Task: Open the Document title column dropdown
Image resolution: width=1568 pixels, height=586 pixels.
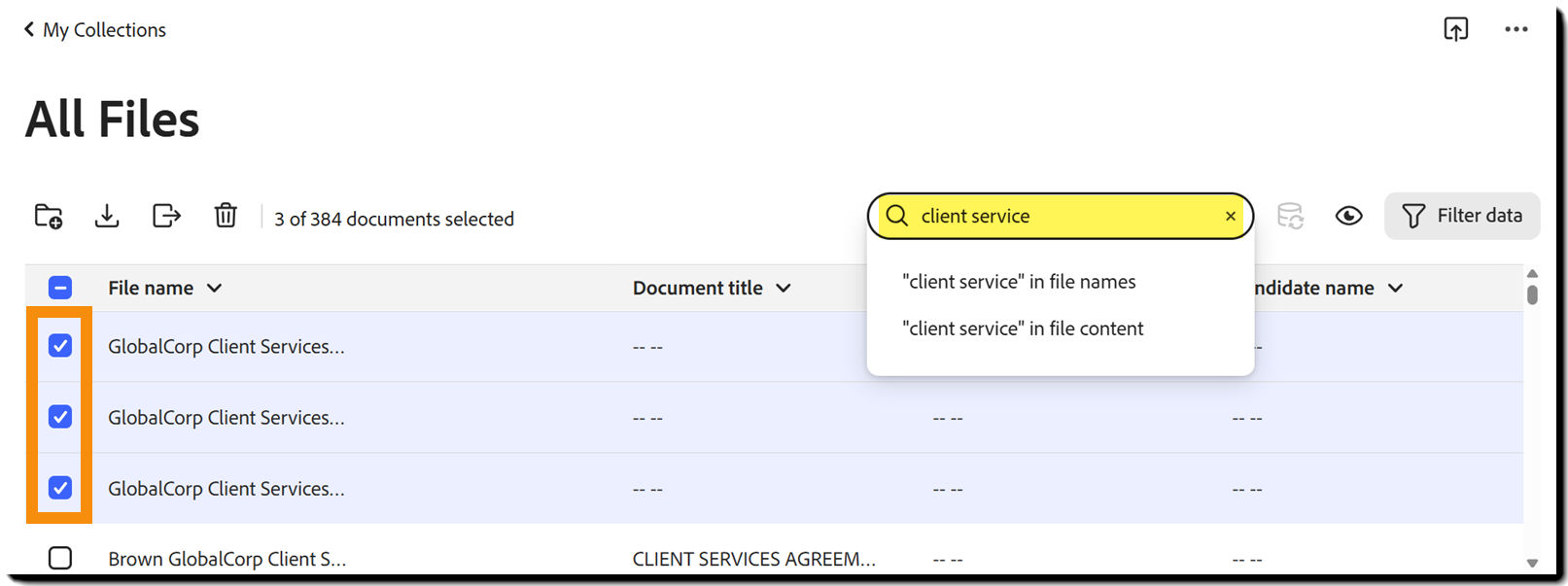Action: click(x=784, y=288)
